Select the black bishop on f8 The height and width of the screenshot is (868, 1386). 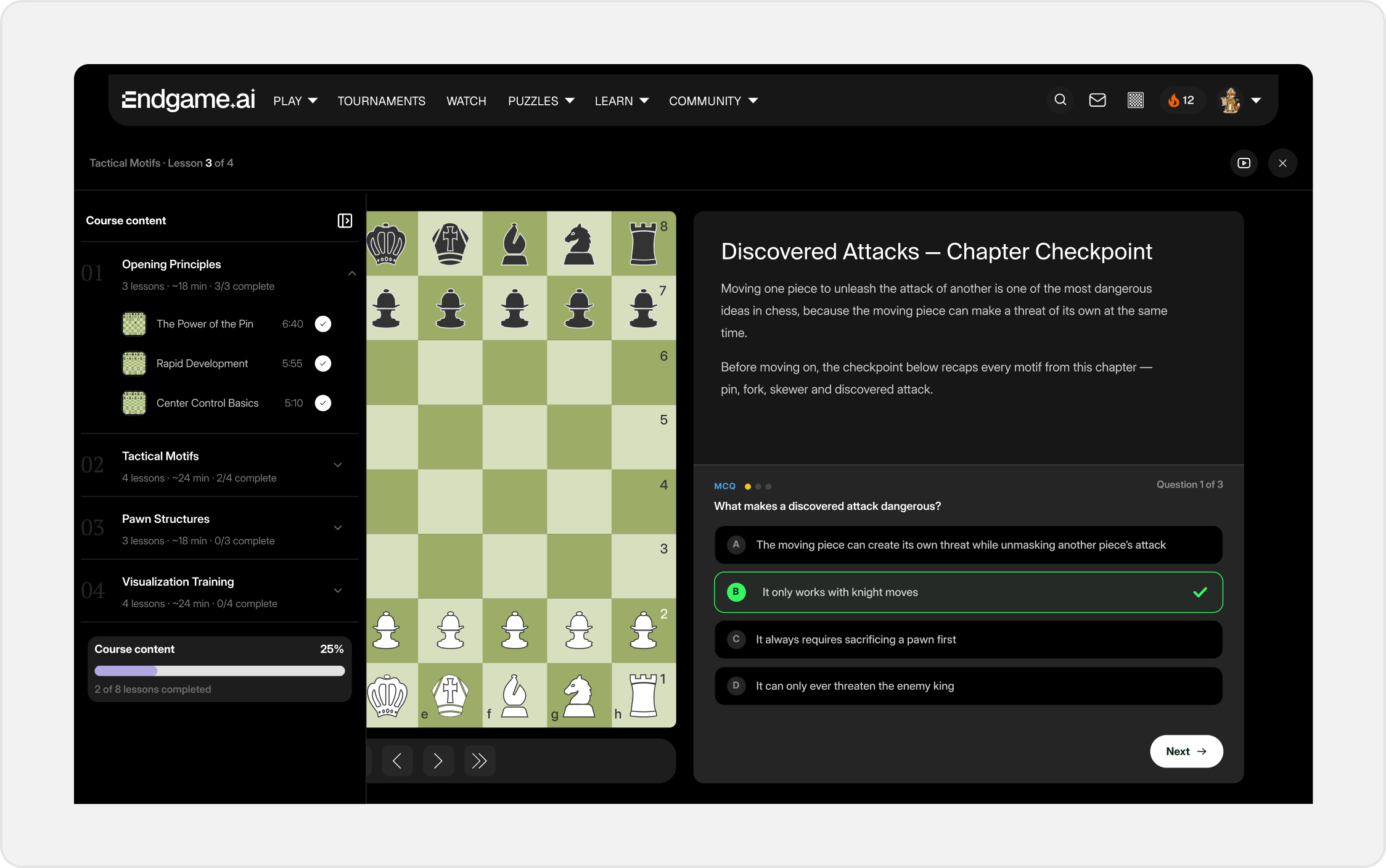tap(515, 244)
